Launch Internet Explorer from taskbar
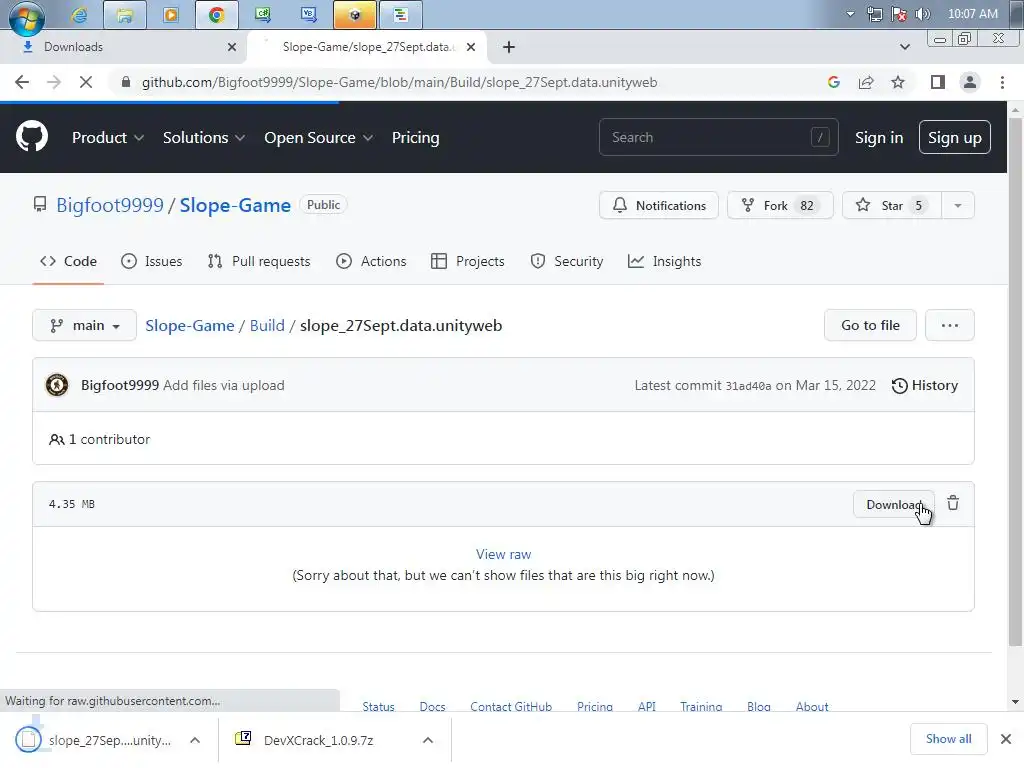This screenshot has height=768, width=1024. pos(79,14)
